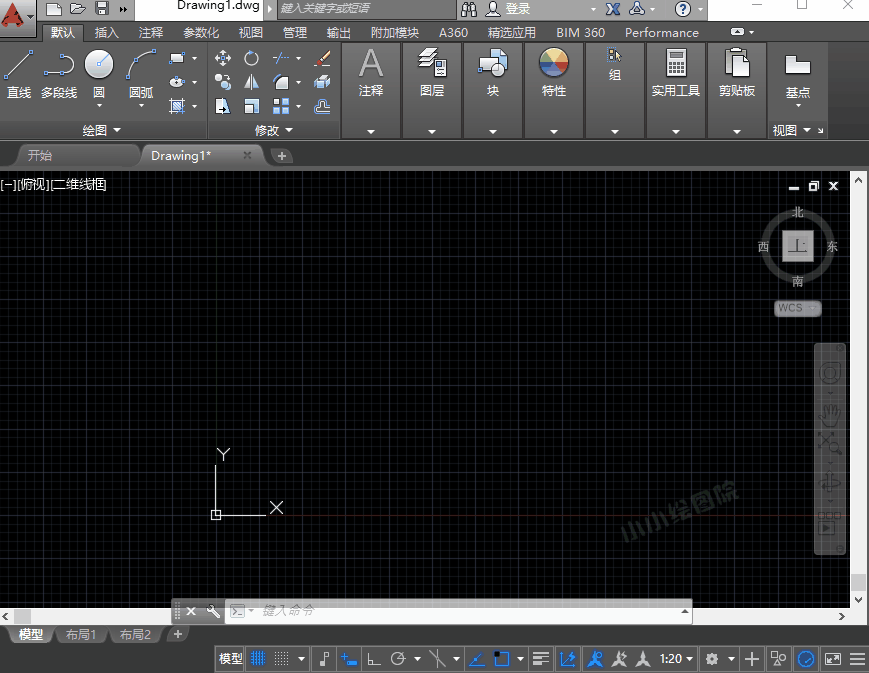
Task: Toggle 2D object snap square icon
Action: [501, 659]
